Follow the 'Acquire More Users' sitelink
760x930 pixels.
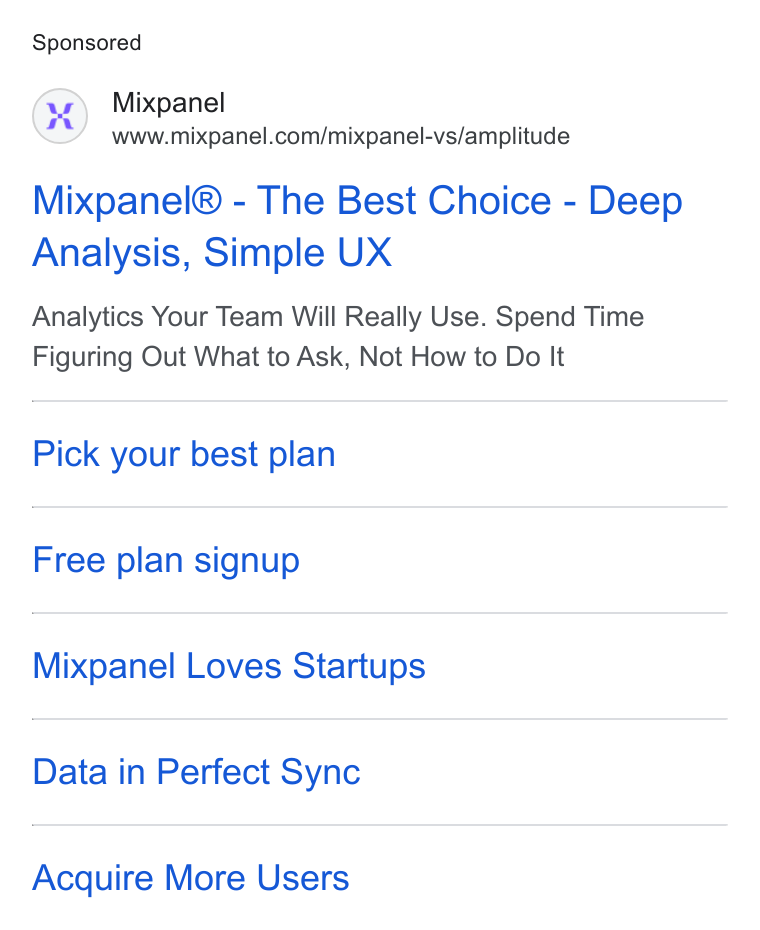[190, 878]
